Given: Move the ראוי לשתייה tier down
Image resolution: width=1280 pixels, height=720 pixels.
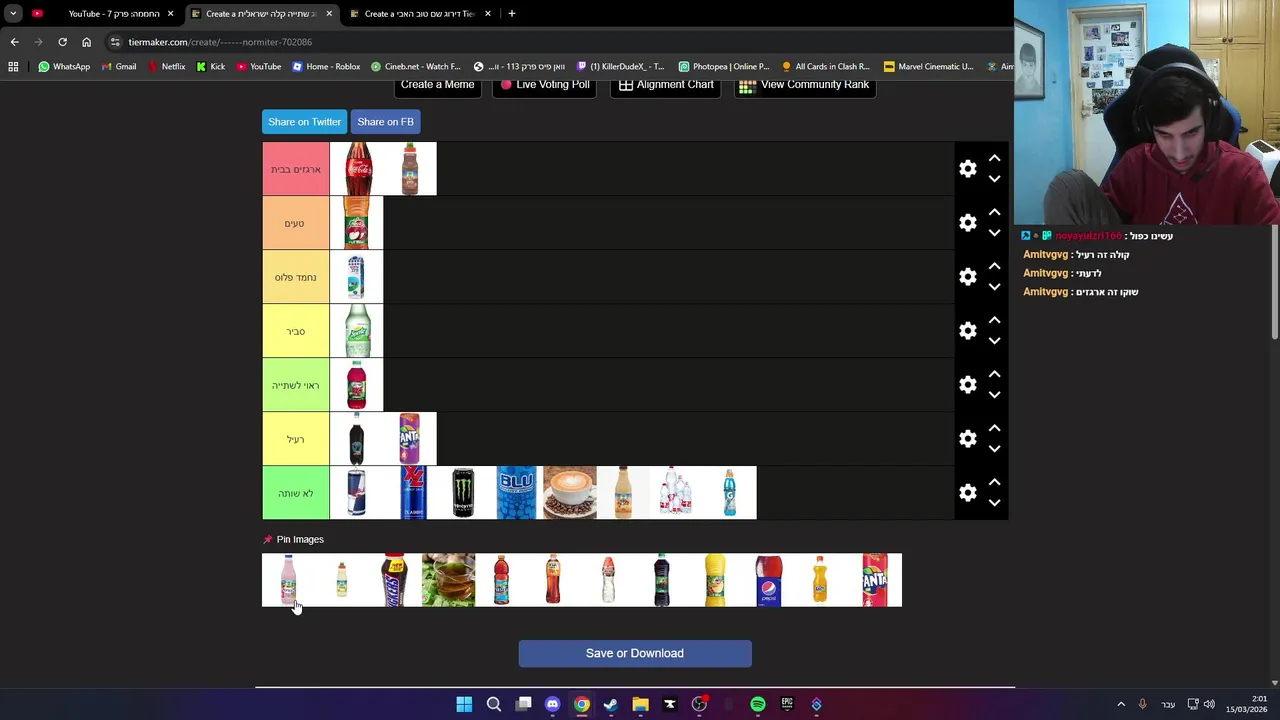Looking at the screenshot, I should pyautogui.click(x=994, y=395).
